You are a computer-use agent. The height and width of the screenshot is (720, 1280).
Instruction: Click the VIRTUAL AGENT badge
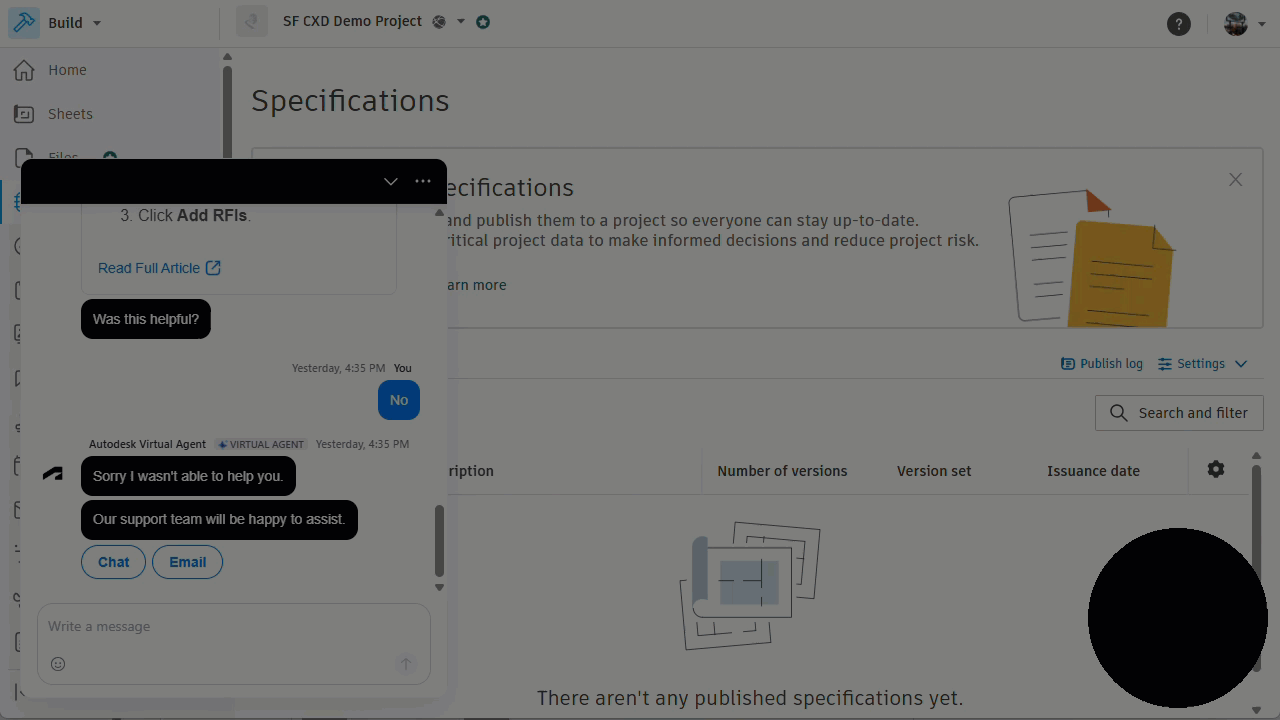[261, 444]
